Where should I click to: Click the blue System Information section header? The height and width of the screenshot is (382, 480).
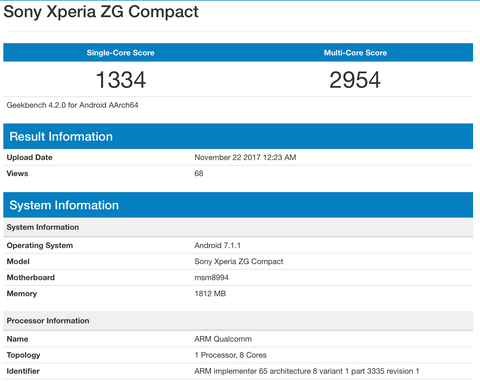(x=238, y=205)
